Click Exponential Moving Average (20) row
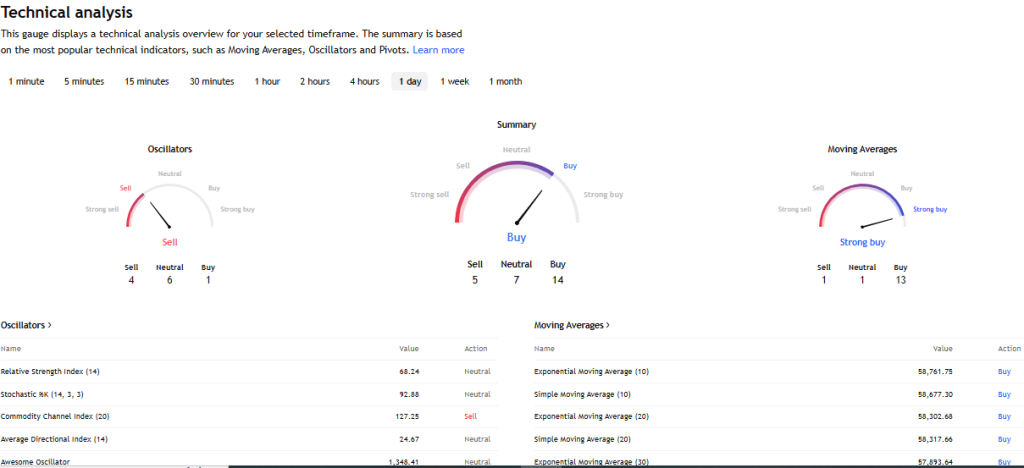Viewport: 1024px width, 468px height. click(778, 416)
